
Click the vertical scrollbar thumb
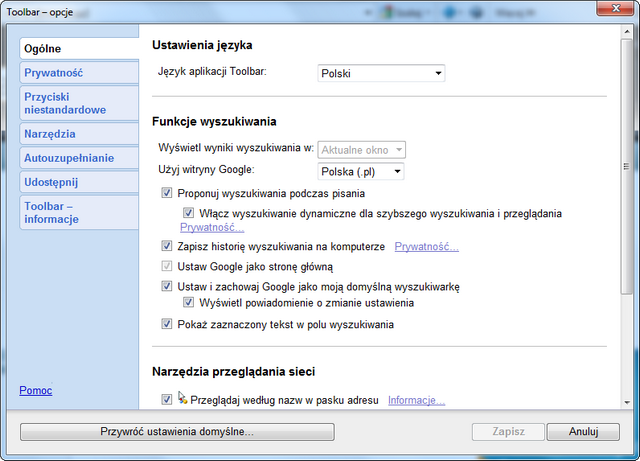click(627, 166)
